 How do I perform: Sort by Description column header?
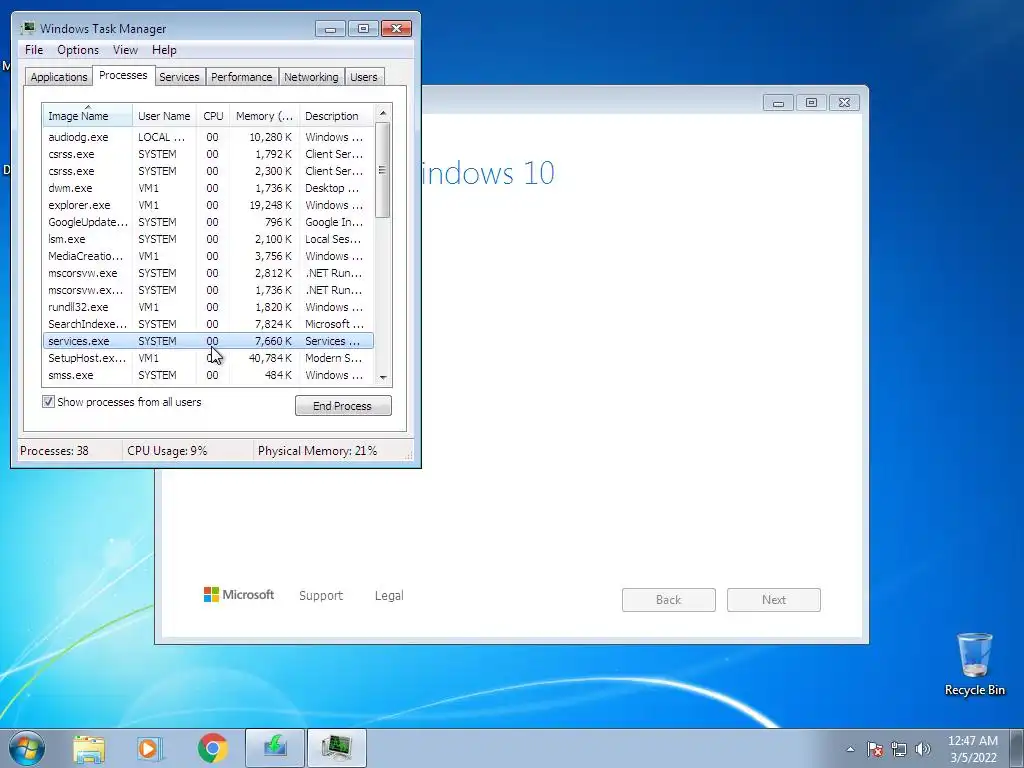tap(336, 116)
